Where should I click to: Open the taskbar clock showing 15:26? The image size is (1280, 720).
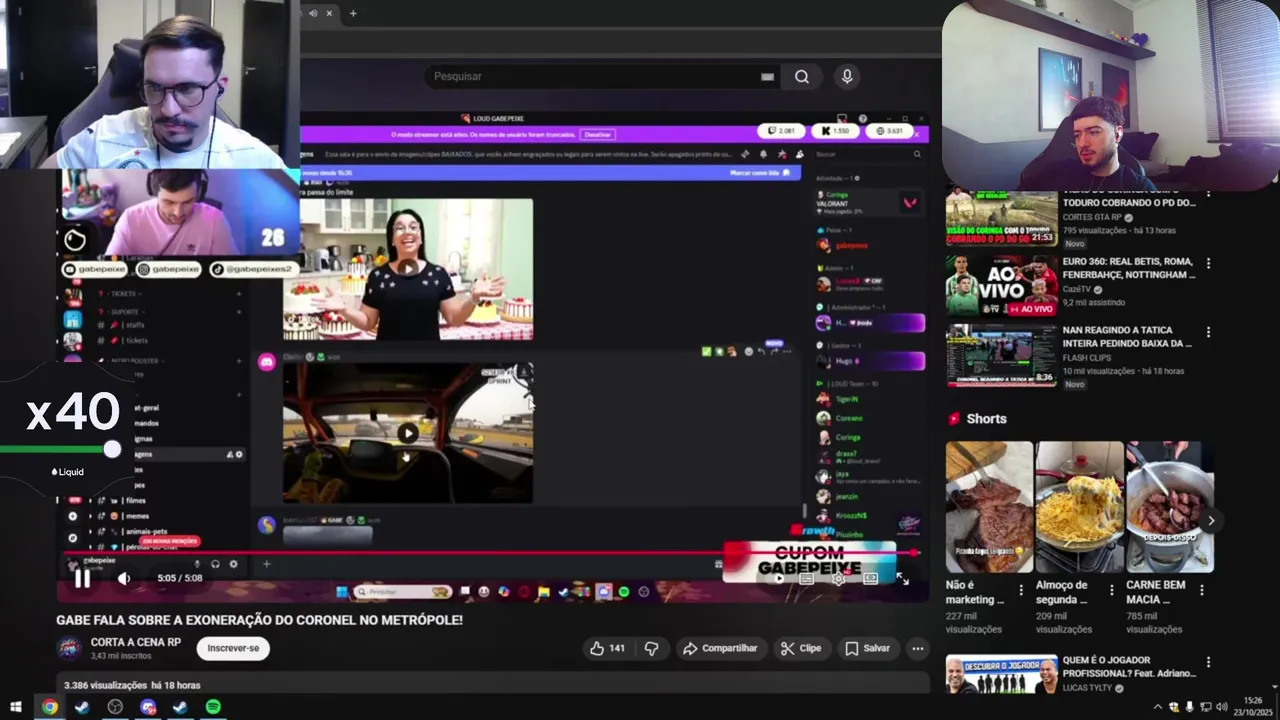click(1253, 706)
